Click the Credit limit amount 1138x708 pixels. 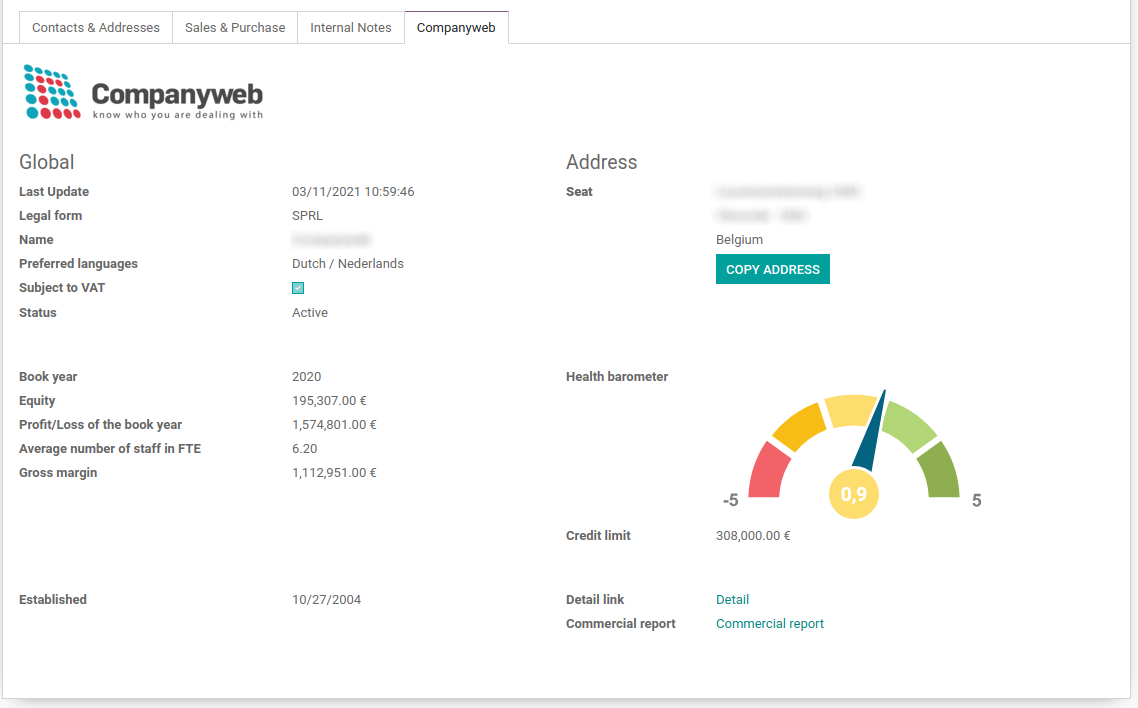752,535
